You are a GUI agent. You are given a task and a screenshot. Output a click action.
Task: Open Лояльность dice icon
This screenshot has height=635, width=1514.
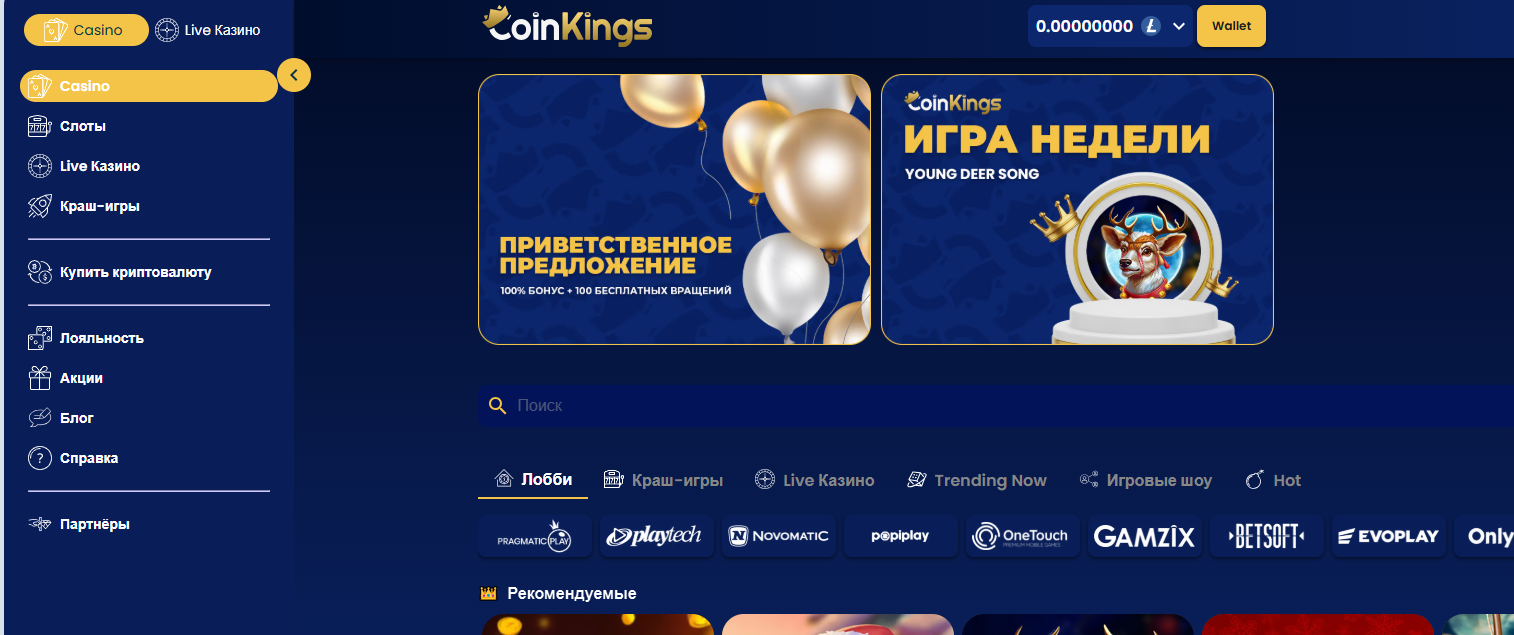39,338
